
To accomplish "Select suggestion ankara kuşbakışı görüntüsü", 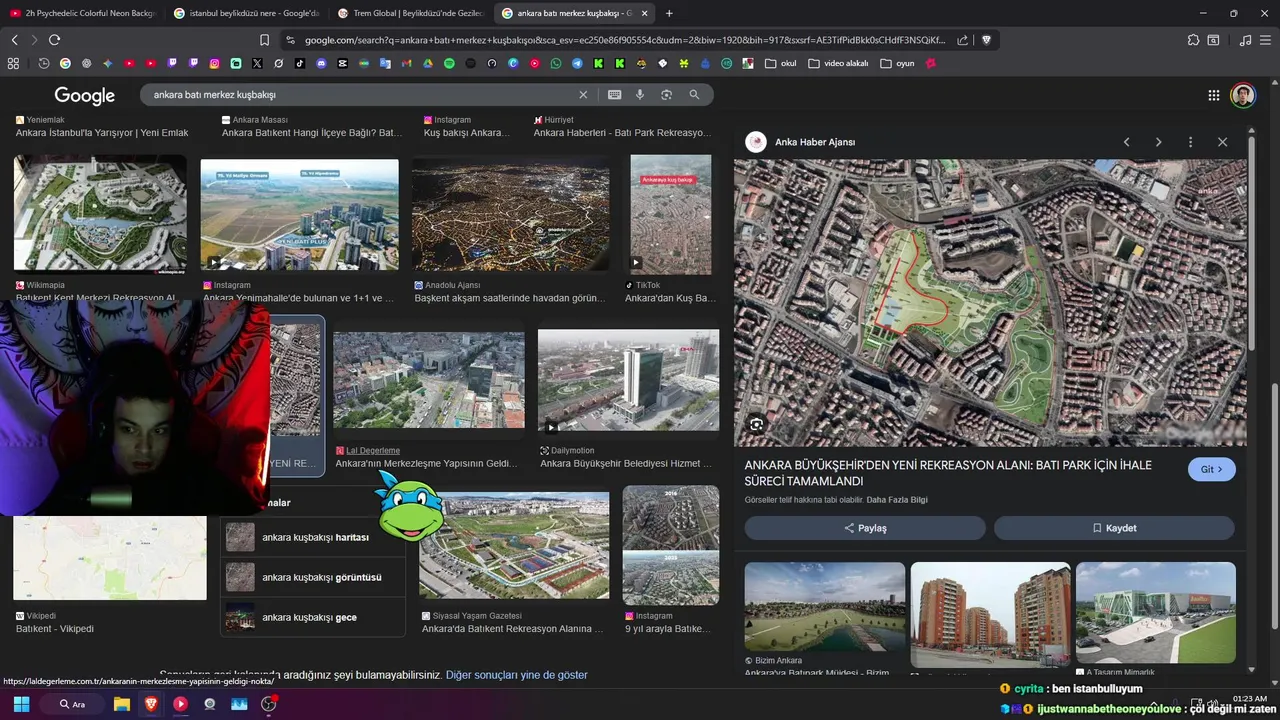I will click(315, 577).
